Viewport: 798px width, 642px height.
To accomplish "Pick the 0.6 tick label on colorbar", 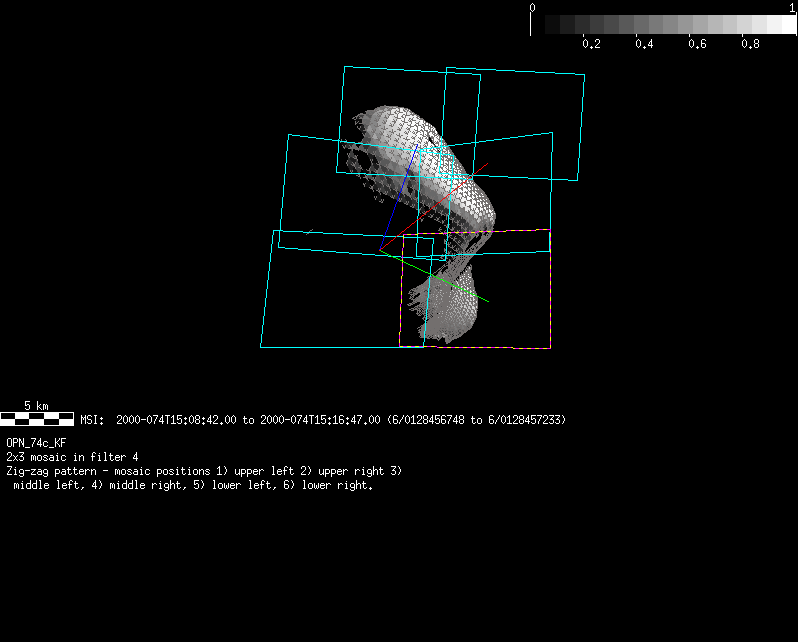I will point(697,44).
